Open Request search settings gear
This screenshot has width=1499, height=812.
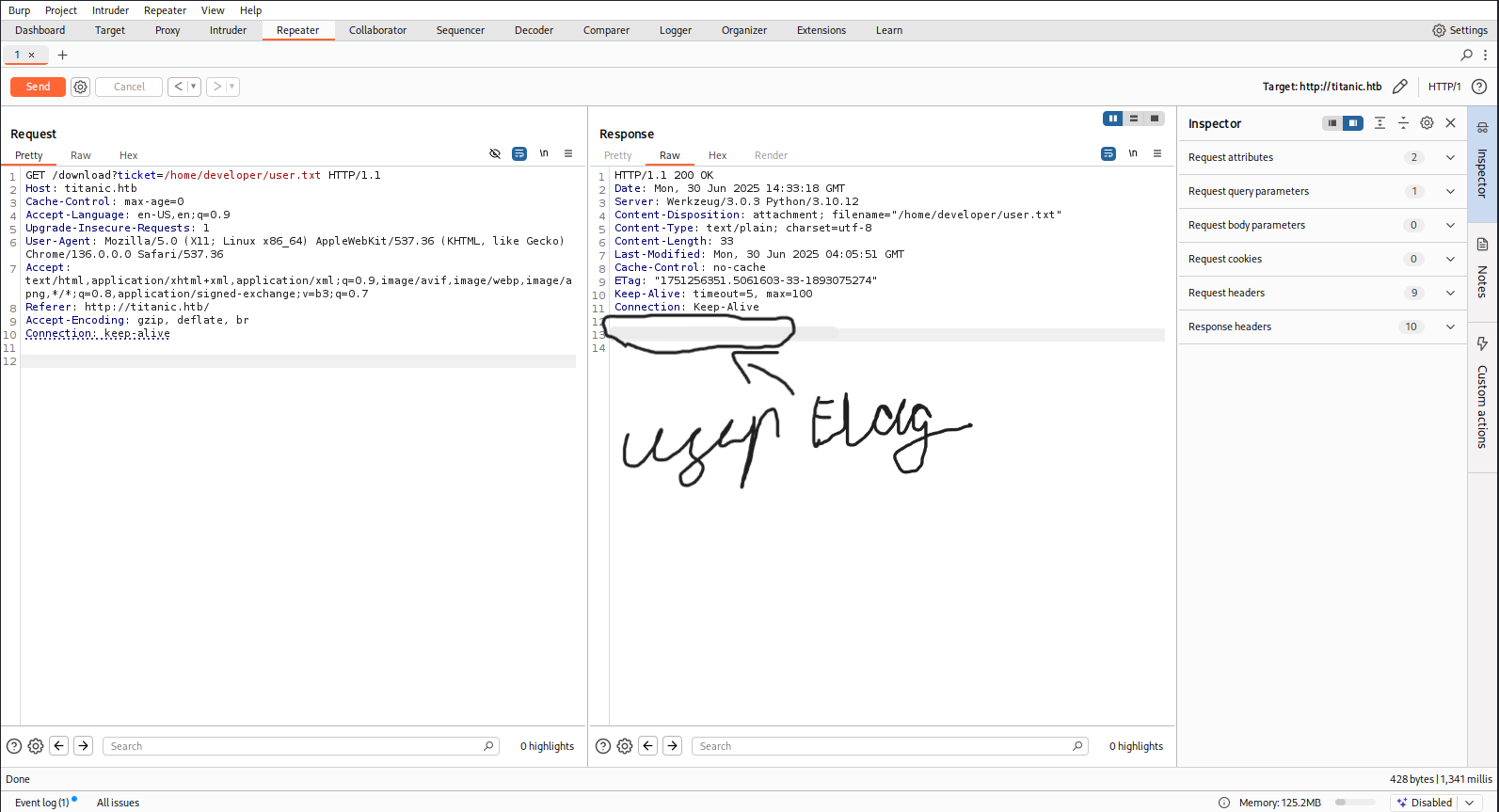coord(36,746)
